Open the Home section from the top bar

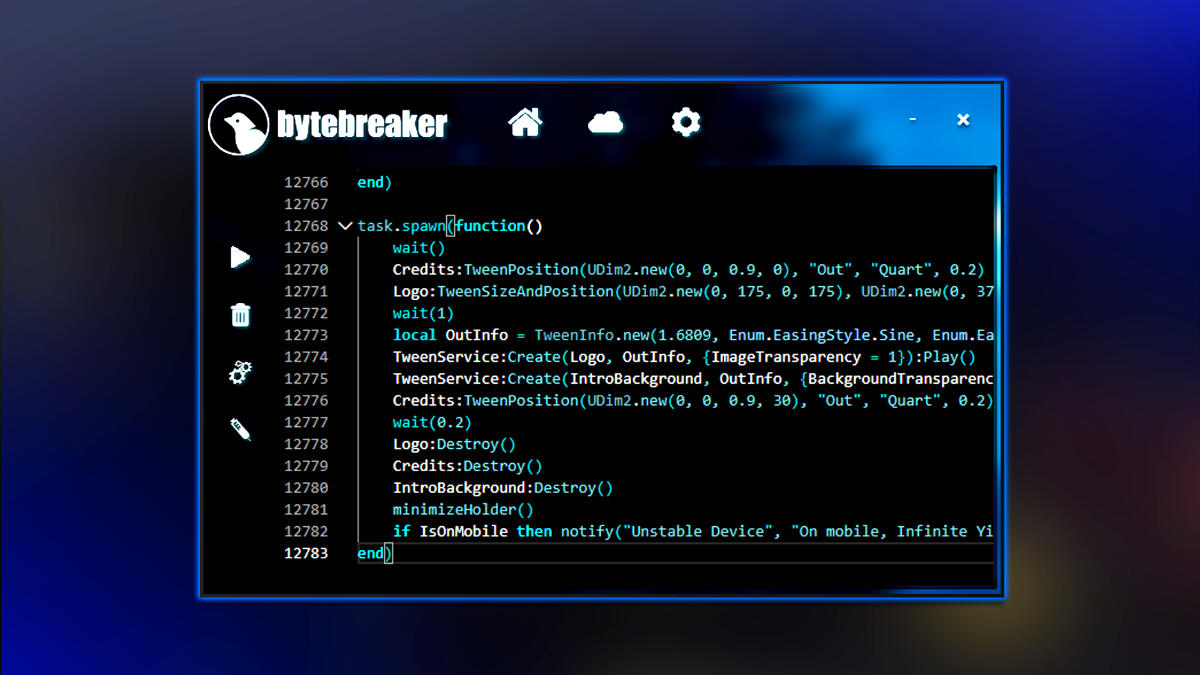(524, 120)
